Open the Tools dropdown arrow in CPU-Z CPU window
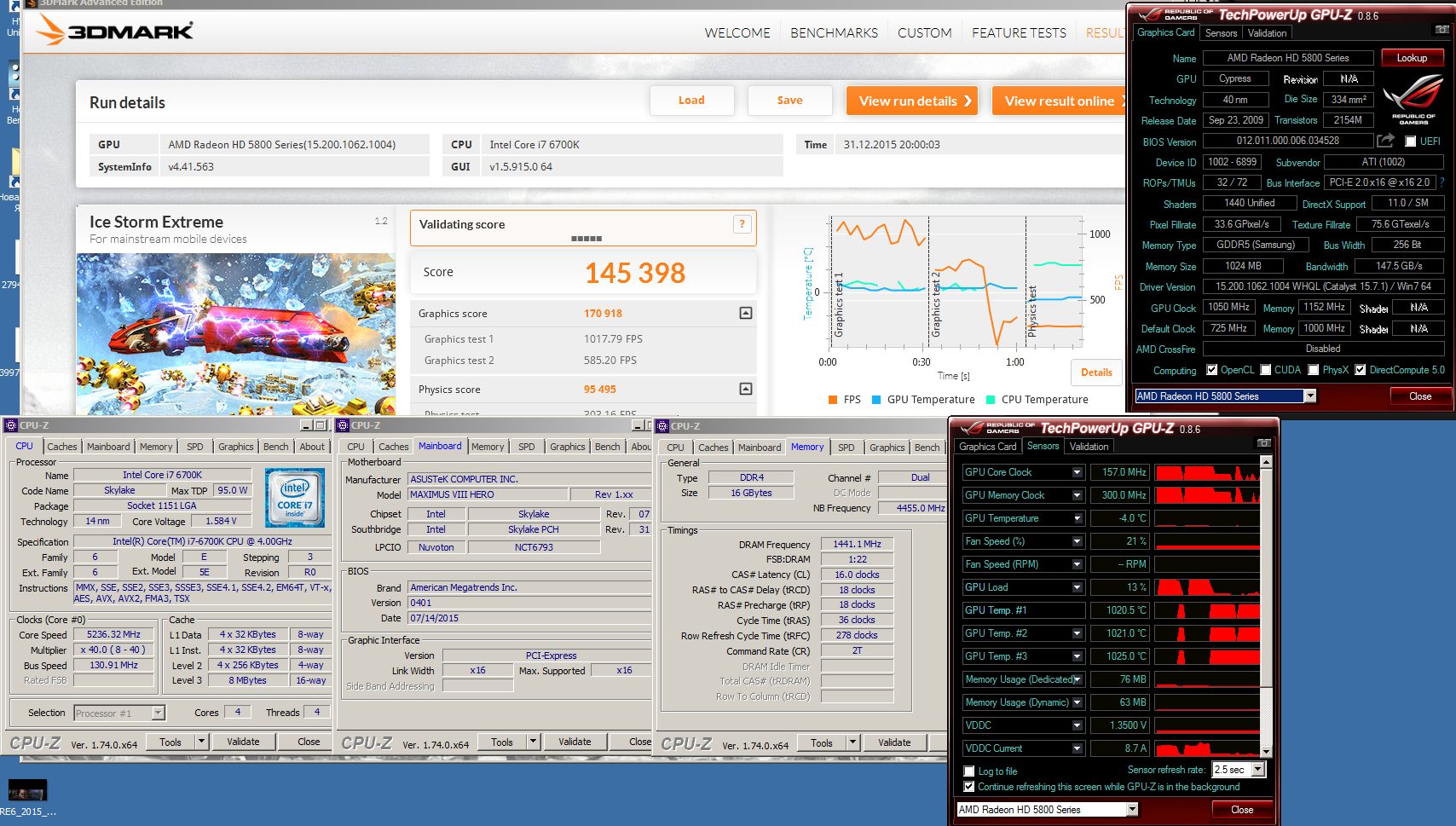The height and width of the screenshot is (826, 1456). (x=201, y=742)
